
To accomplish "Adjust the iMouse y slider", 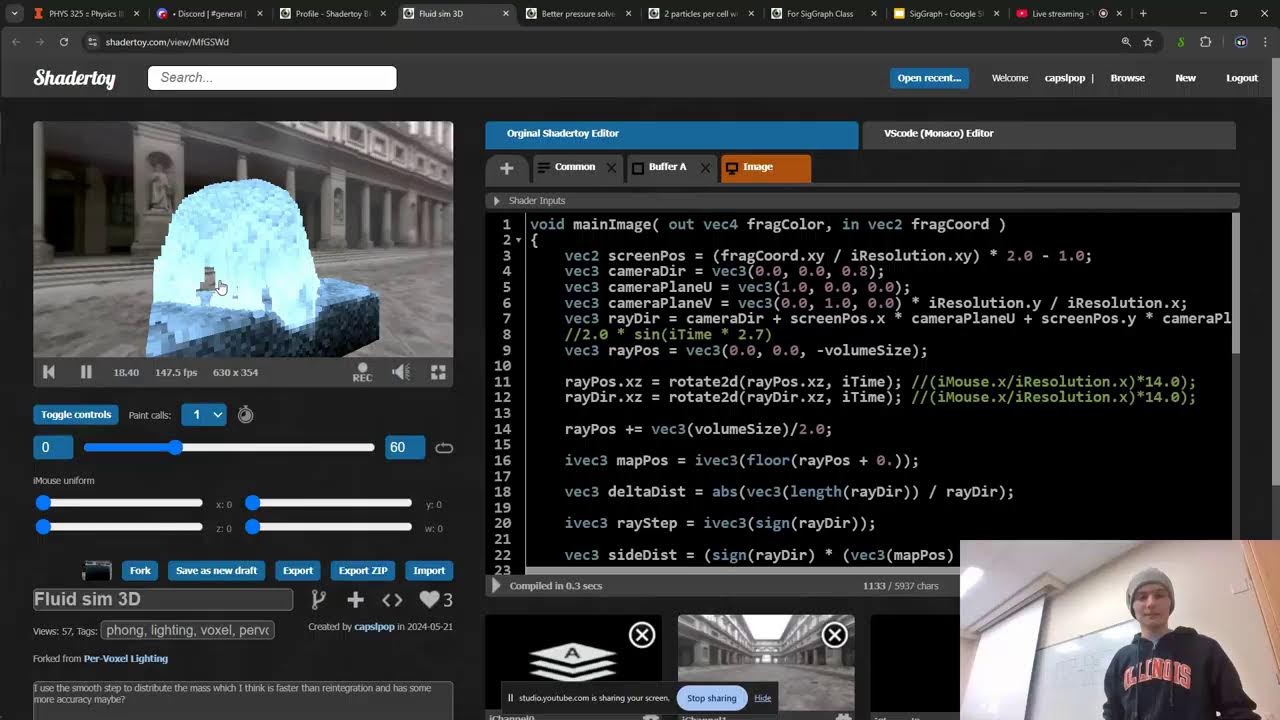I will [x=329, y=503].
